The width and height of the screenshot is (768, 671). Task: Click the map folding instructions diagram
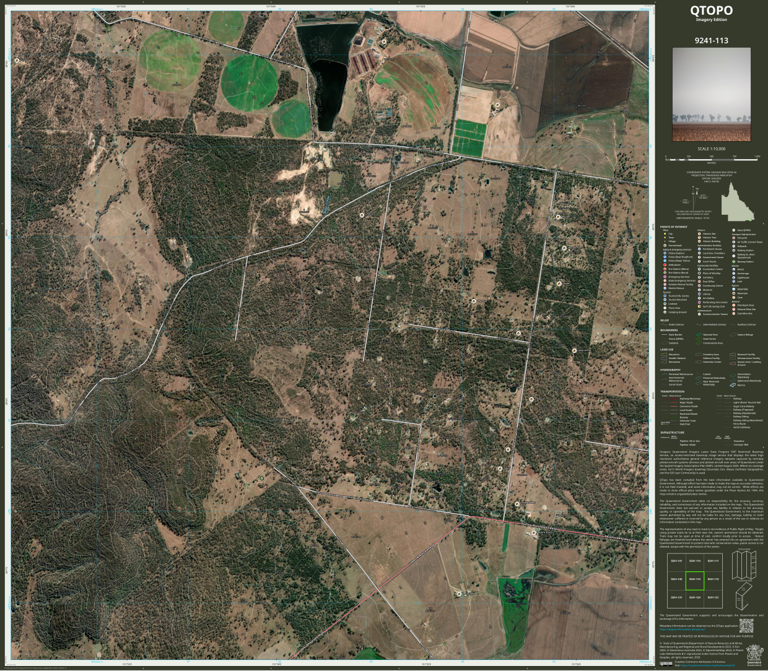[x=745, y=579]
